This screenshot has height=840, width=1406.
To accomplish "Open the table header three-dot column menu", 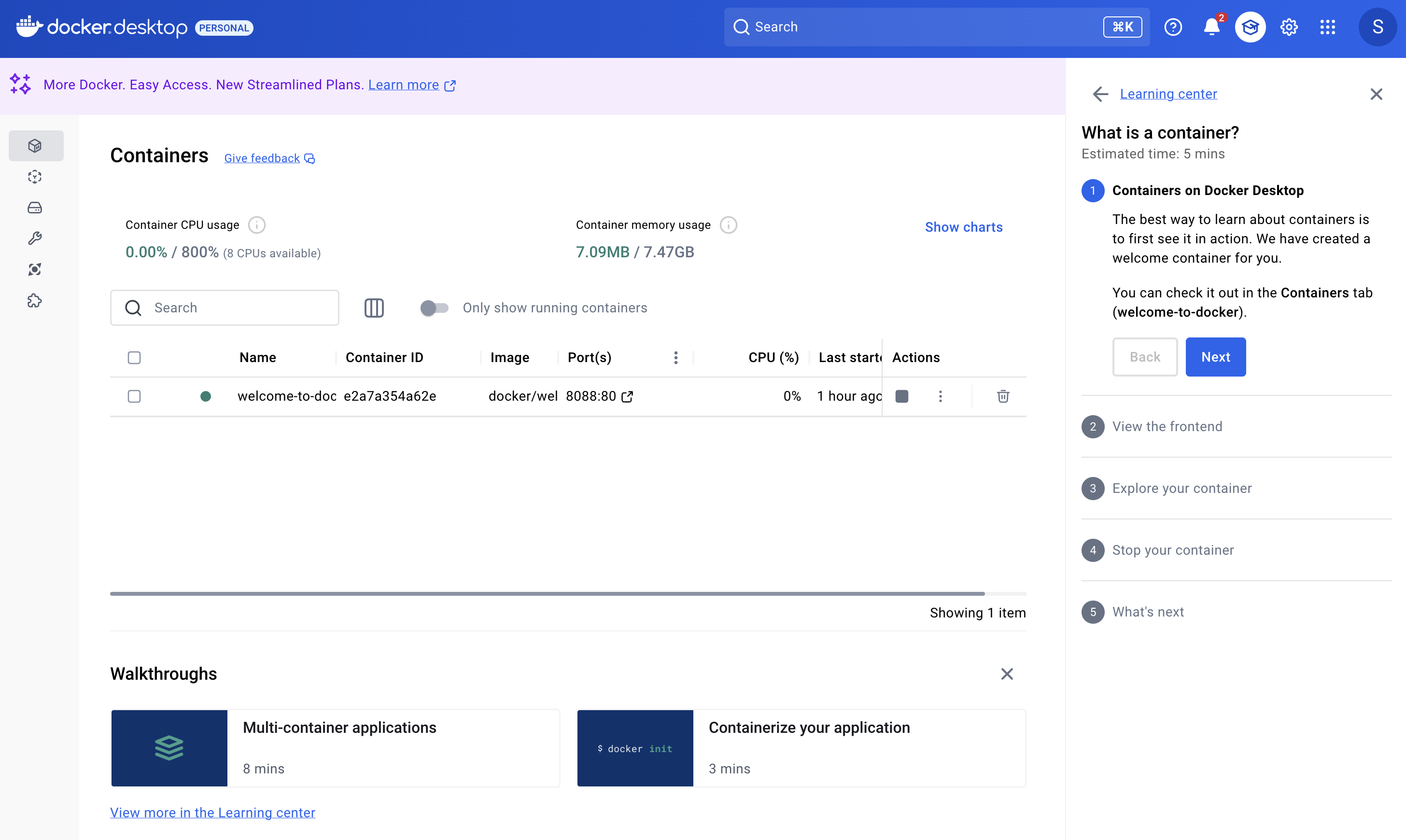I will coord(676,358).
